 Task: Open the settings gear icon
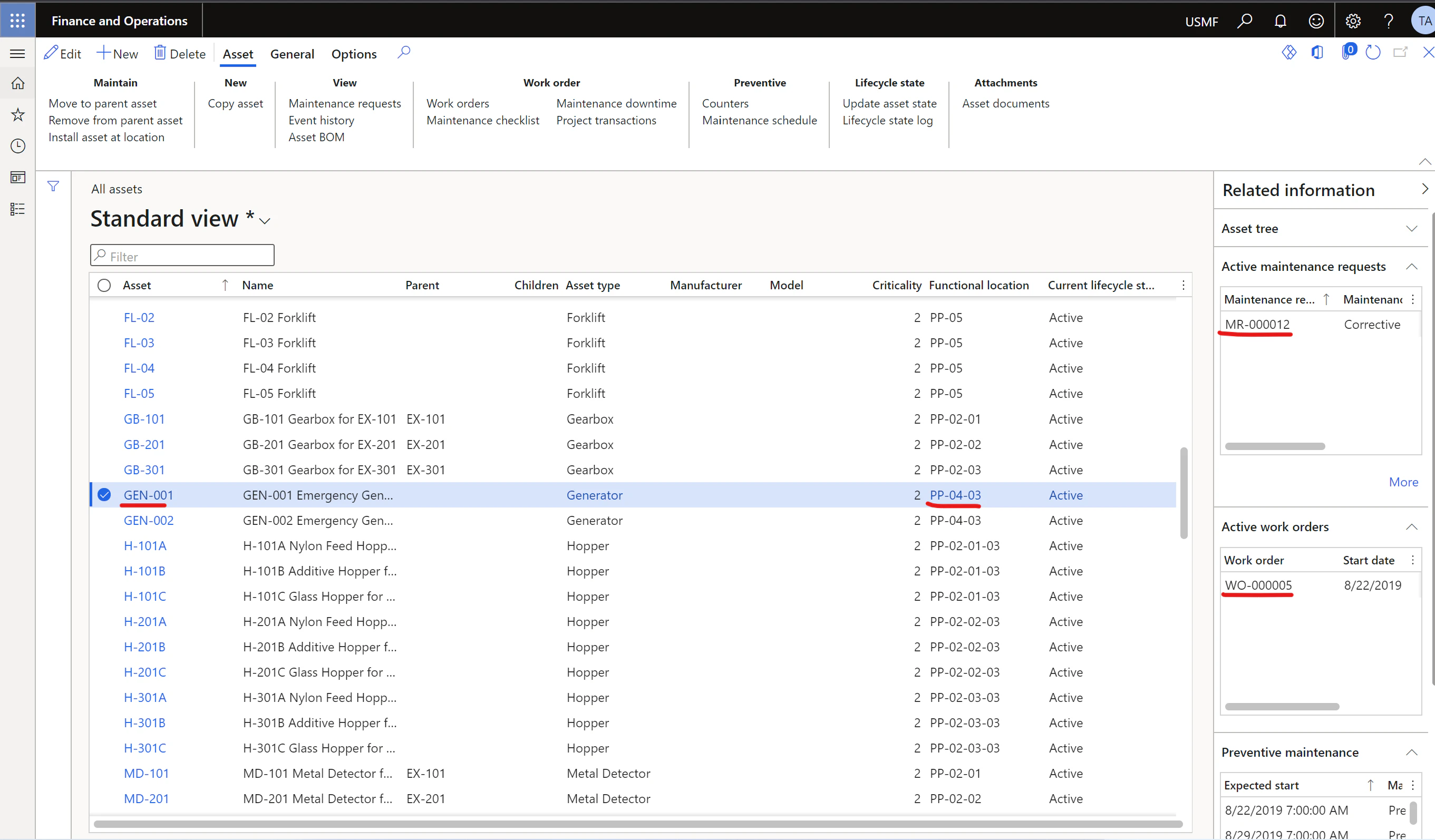[x=1352, y=21]
